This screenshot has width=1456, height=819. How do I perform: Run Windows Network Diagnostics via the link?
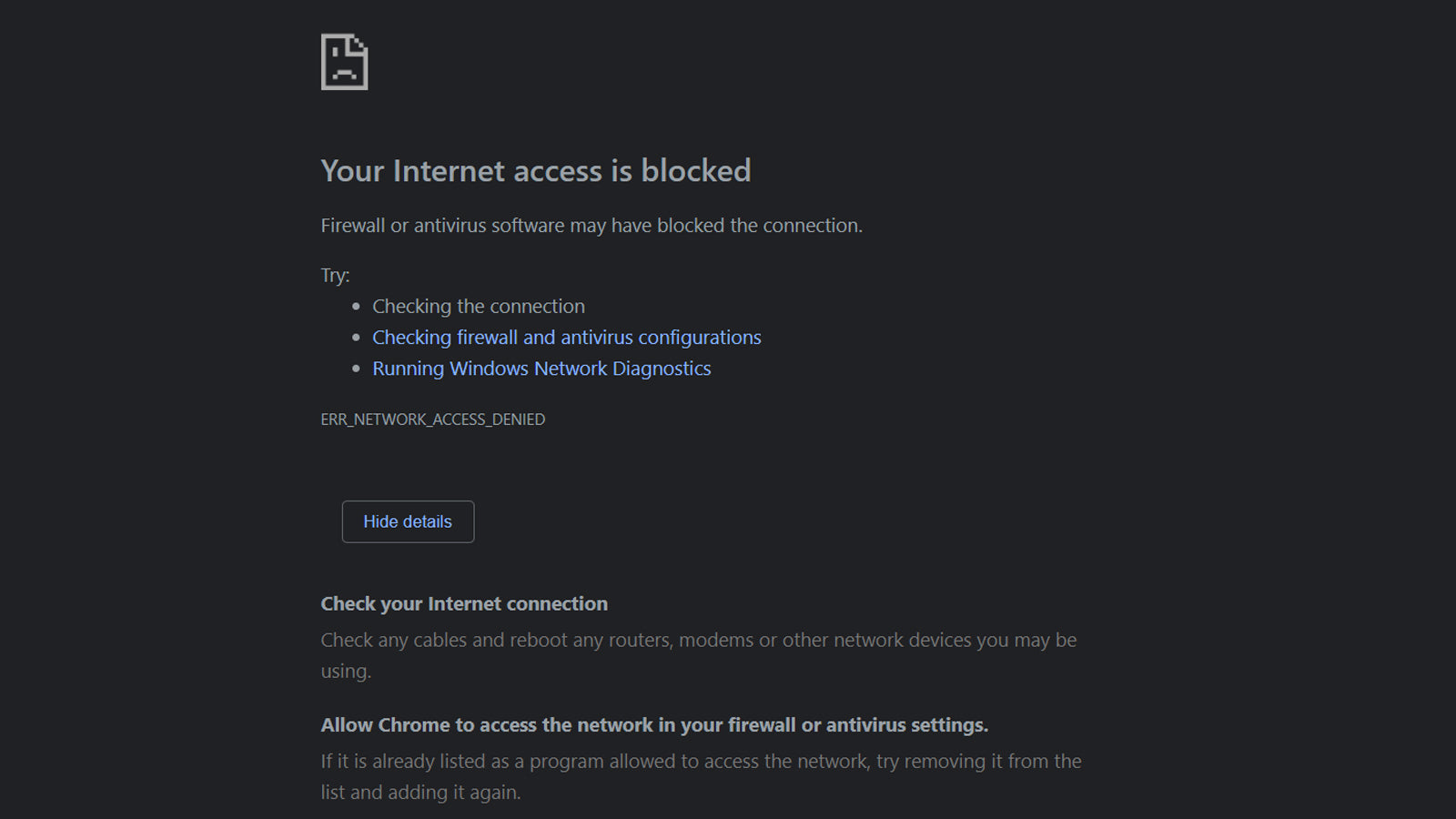pos(541,369)
